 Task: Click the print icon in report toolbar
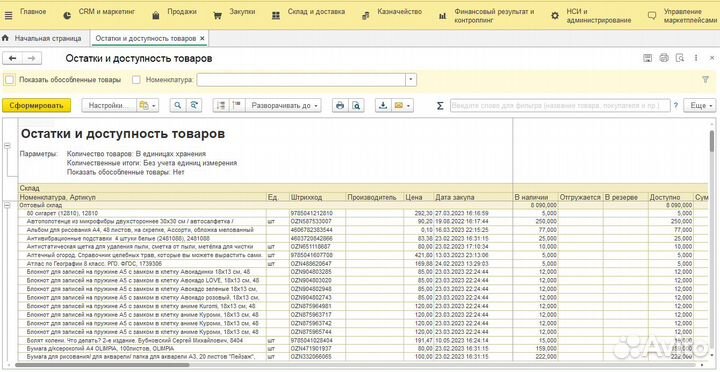click(x=340, y=106)
